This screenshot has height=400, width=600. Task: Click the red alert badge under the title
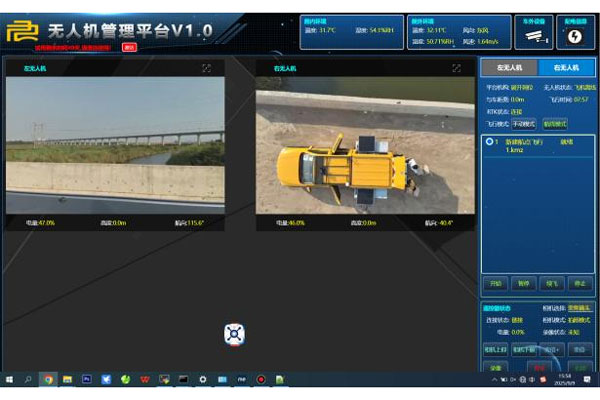point(129,46)
